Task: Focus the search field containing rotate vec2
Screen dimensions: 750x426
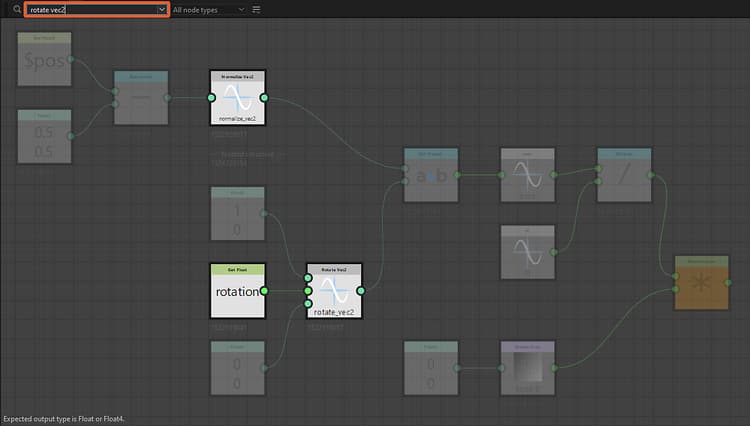Action: pos(97,10)
